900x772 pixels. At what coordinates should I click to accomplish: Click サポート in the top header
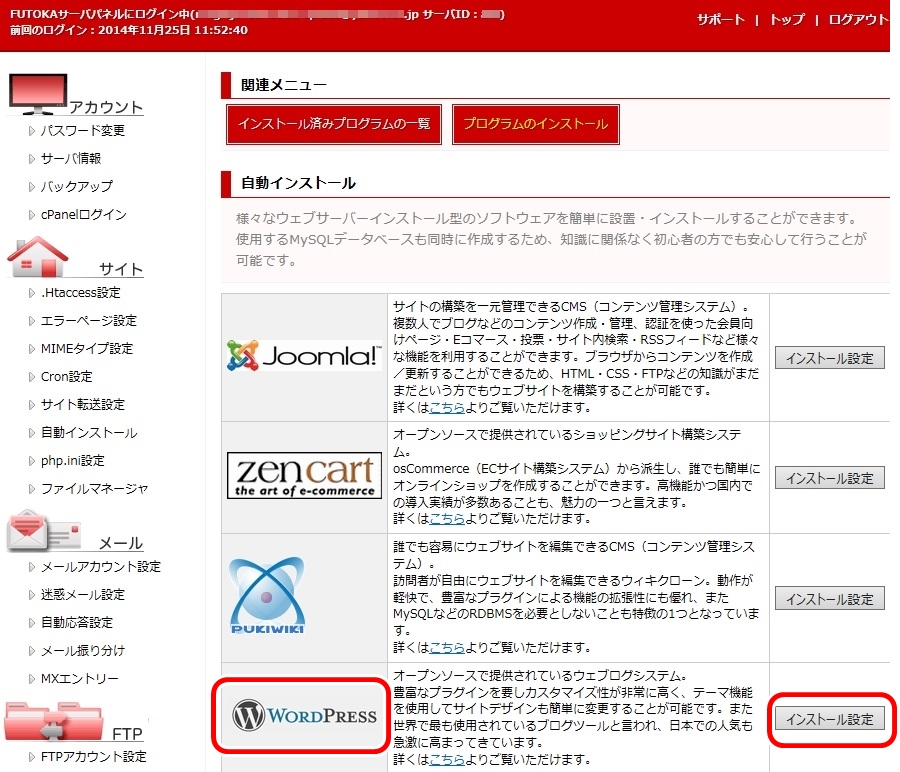[720, 20]
